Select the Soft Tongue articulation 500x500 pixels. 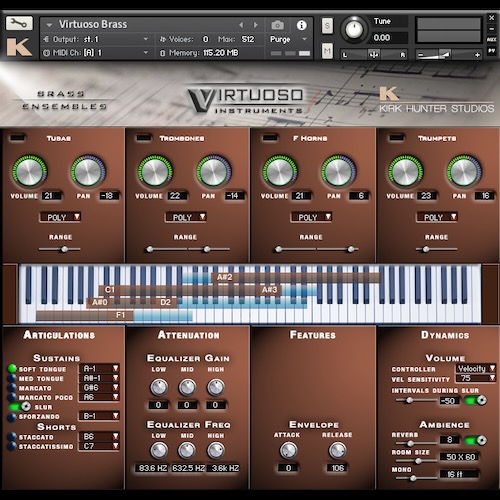[12, 369]
